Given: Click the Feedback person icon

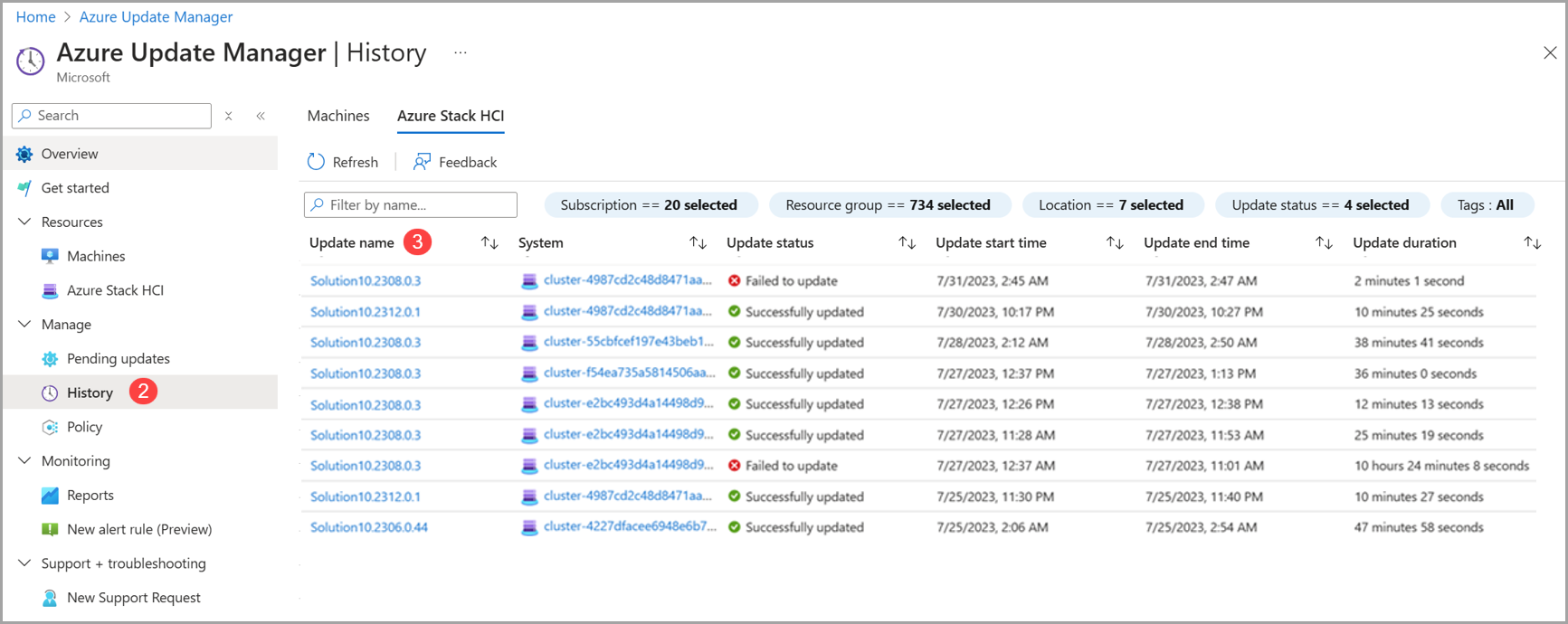Looking at the screenshot, I should coord(422,162).
